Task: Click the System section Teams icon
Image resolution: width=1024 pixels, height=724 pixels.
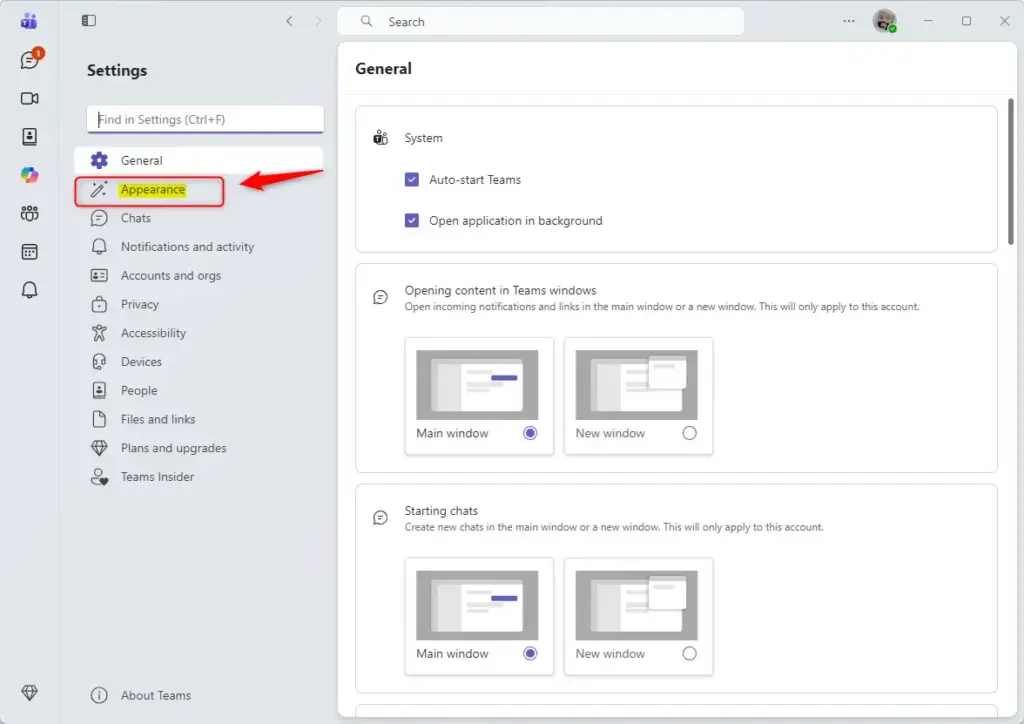Action: pos(380,138)
